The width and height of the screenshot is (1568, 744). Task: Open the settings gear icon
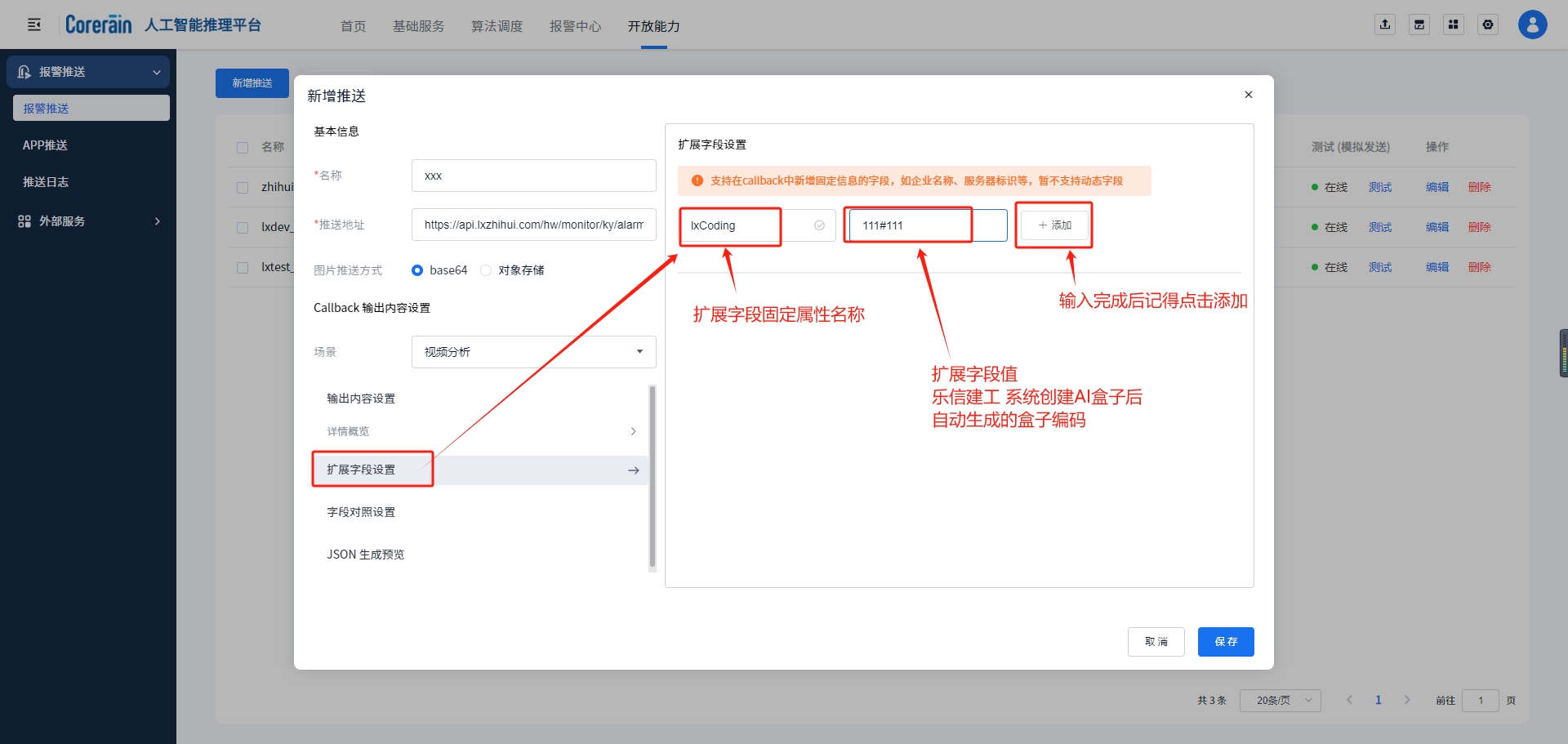[1488, 25]
